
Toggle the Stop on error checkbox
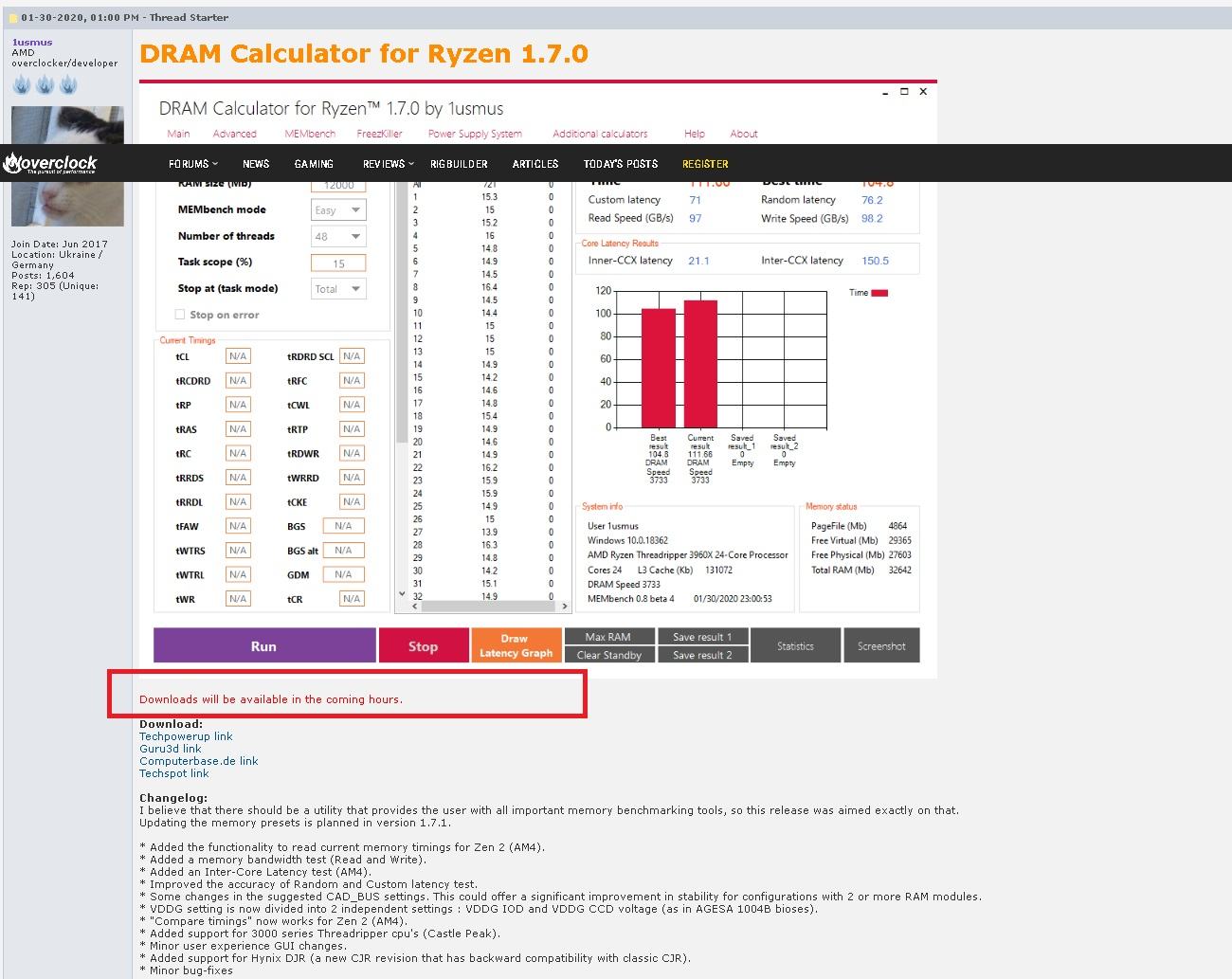pyautogui.click(x=180, y=315)
